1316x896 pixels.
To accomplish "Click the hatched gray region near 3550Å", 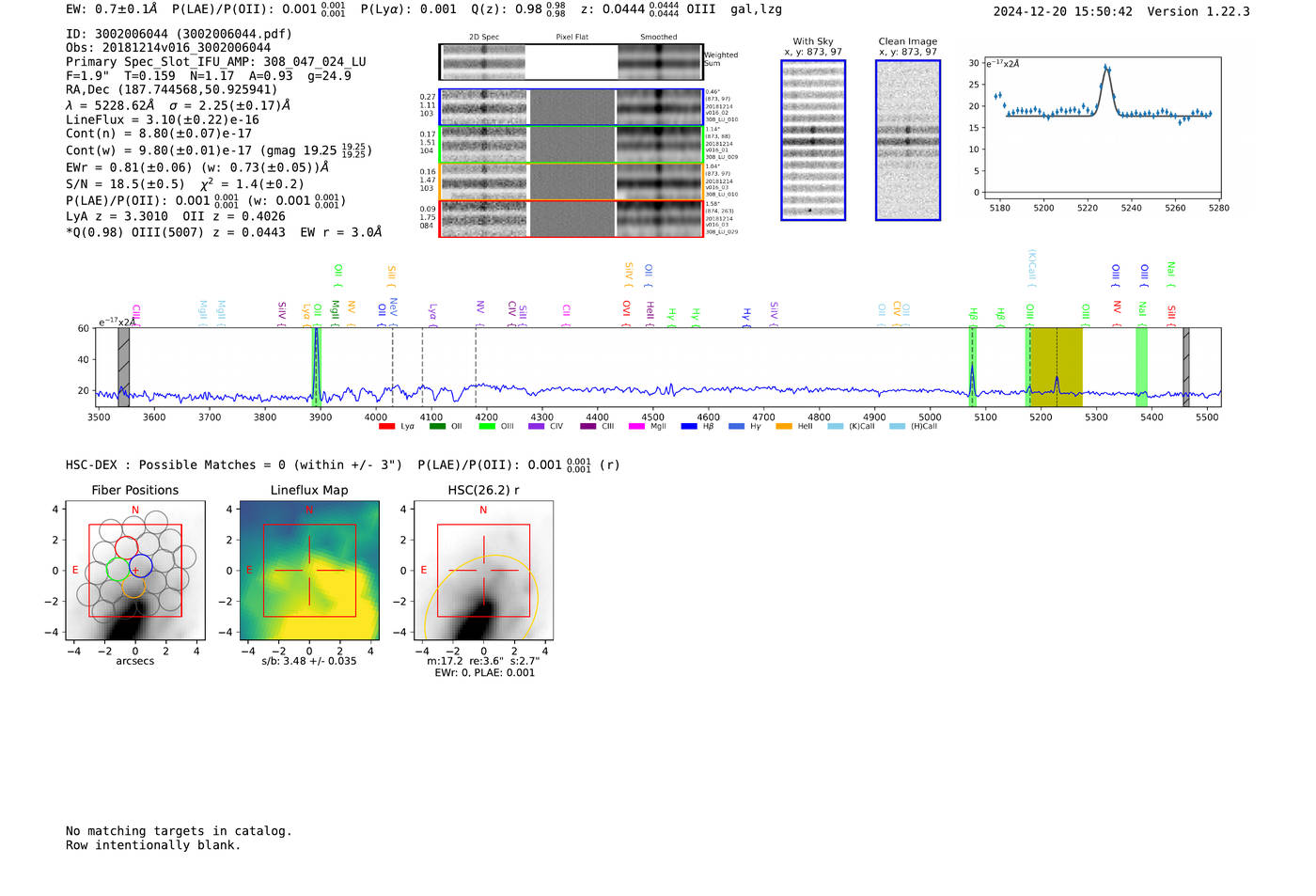I will point(123,367).
